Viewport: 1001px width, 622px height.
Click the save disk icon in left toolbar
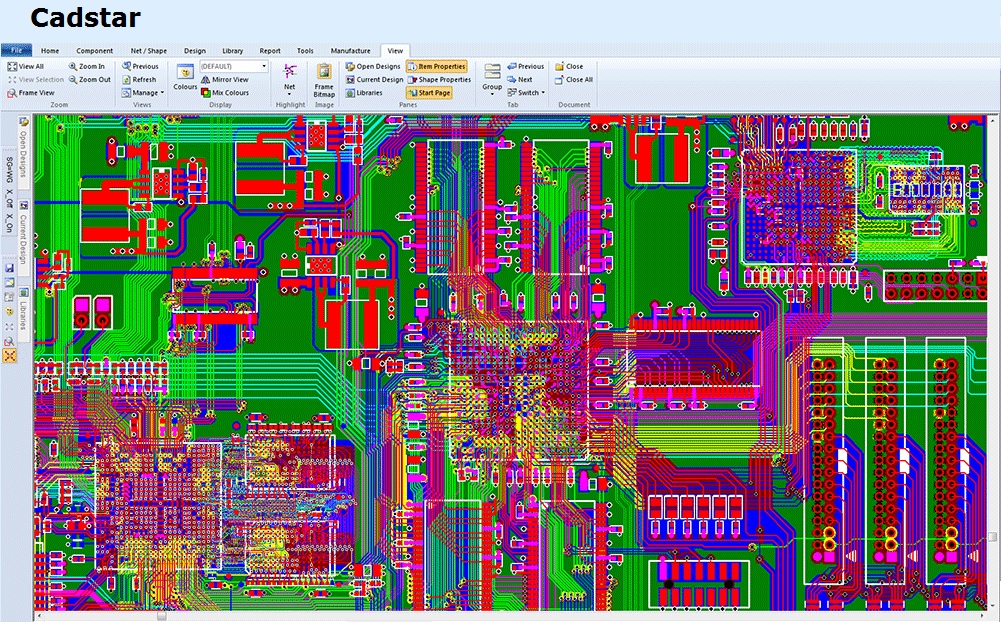9,268
